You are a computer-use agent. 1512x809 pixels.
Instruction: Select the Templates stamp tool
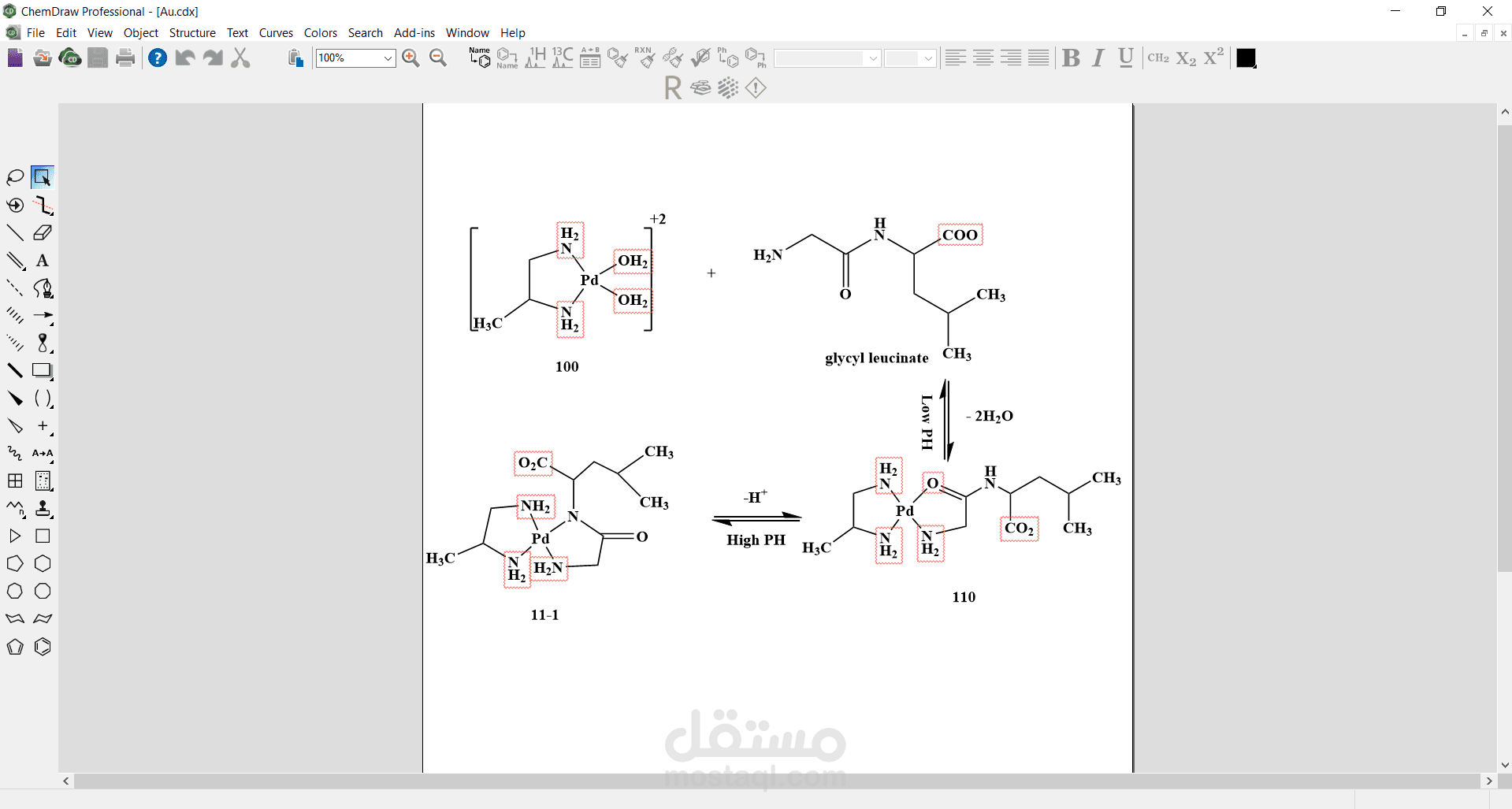(43, 509)
